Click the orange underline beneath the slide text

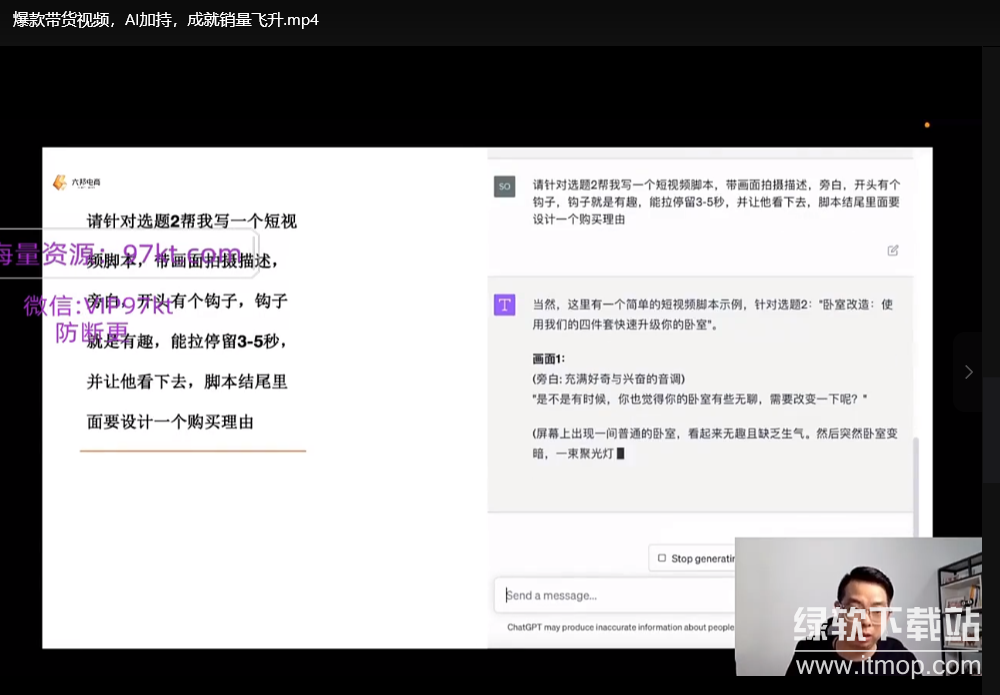[x=193, y=451]
